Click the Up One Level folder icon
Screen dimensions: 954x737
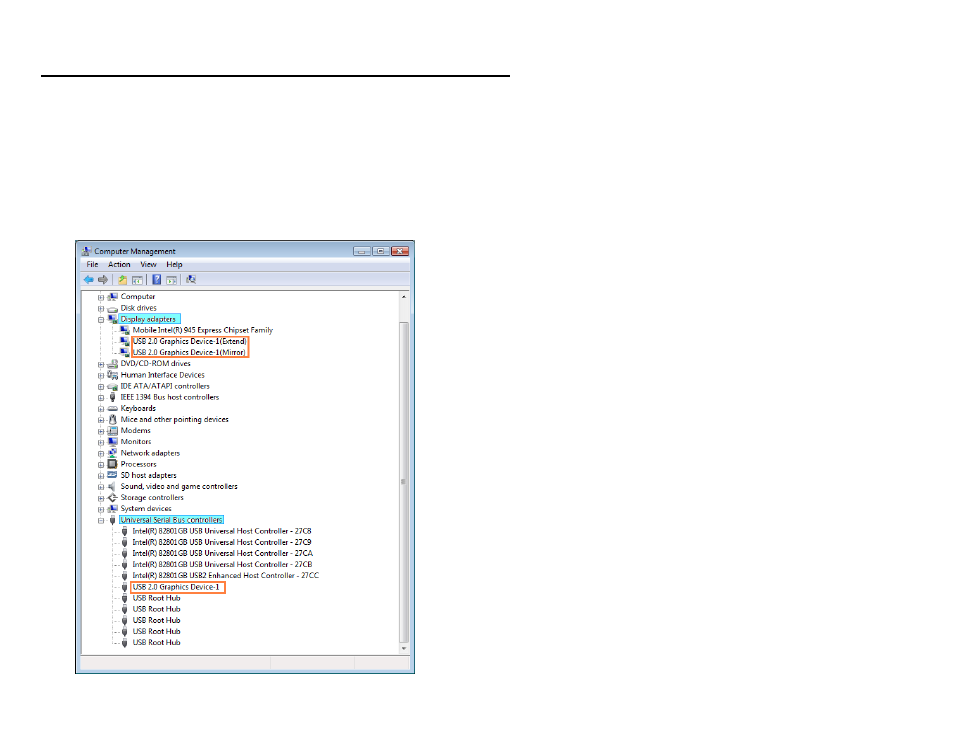pos(122,280)
